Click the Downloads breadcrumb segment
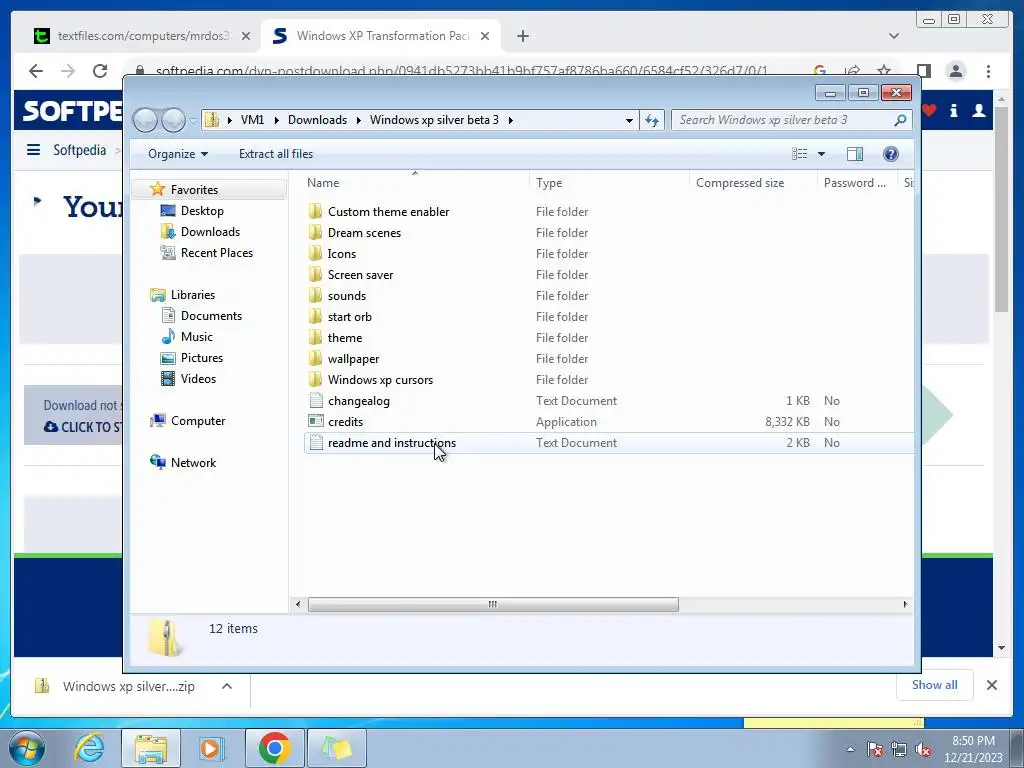 pyautogui.click(x=317, y=120)
